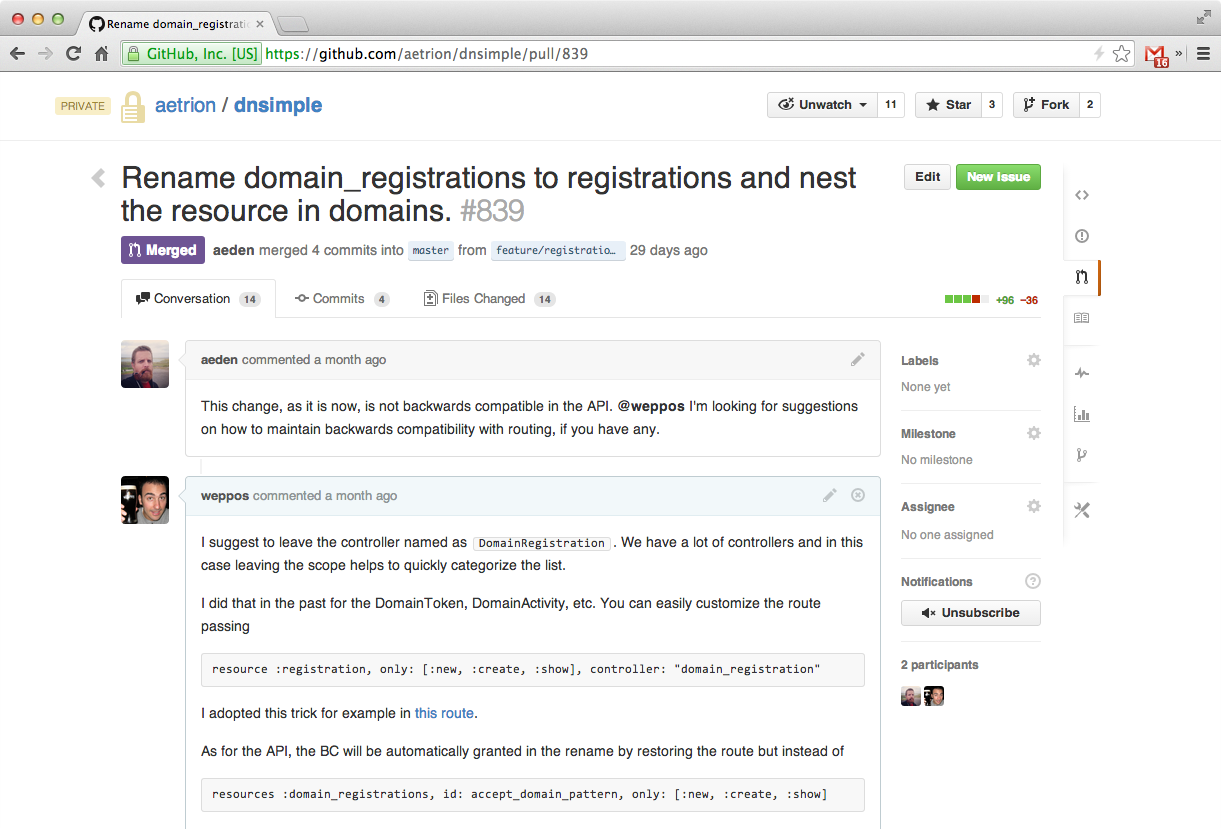Open the browser home page icon
Screen dimensions: 1221x829
(x=101, y=54)
